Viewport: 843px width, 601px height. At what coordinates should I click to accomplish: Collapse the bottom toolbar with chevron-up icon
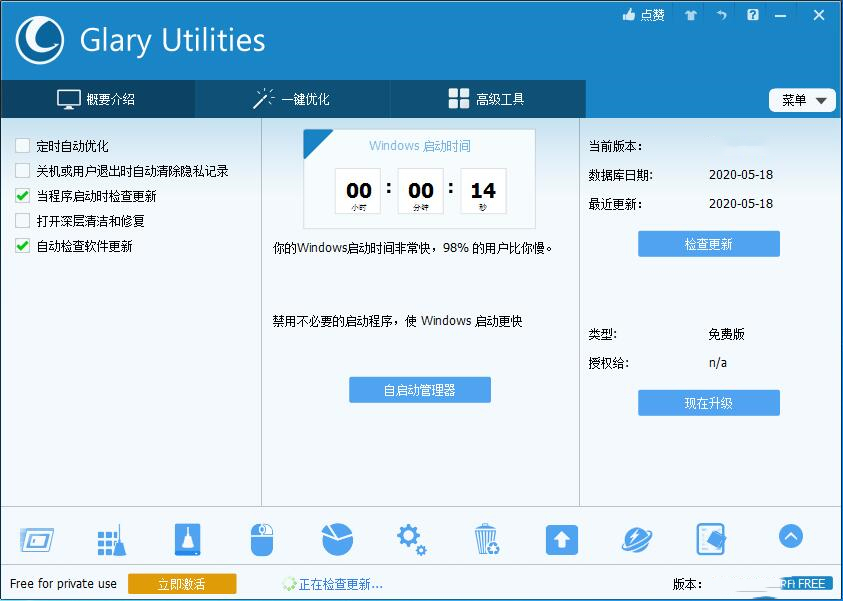(x=790, y=536)
